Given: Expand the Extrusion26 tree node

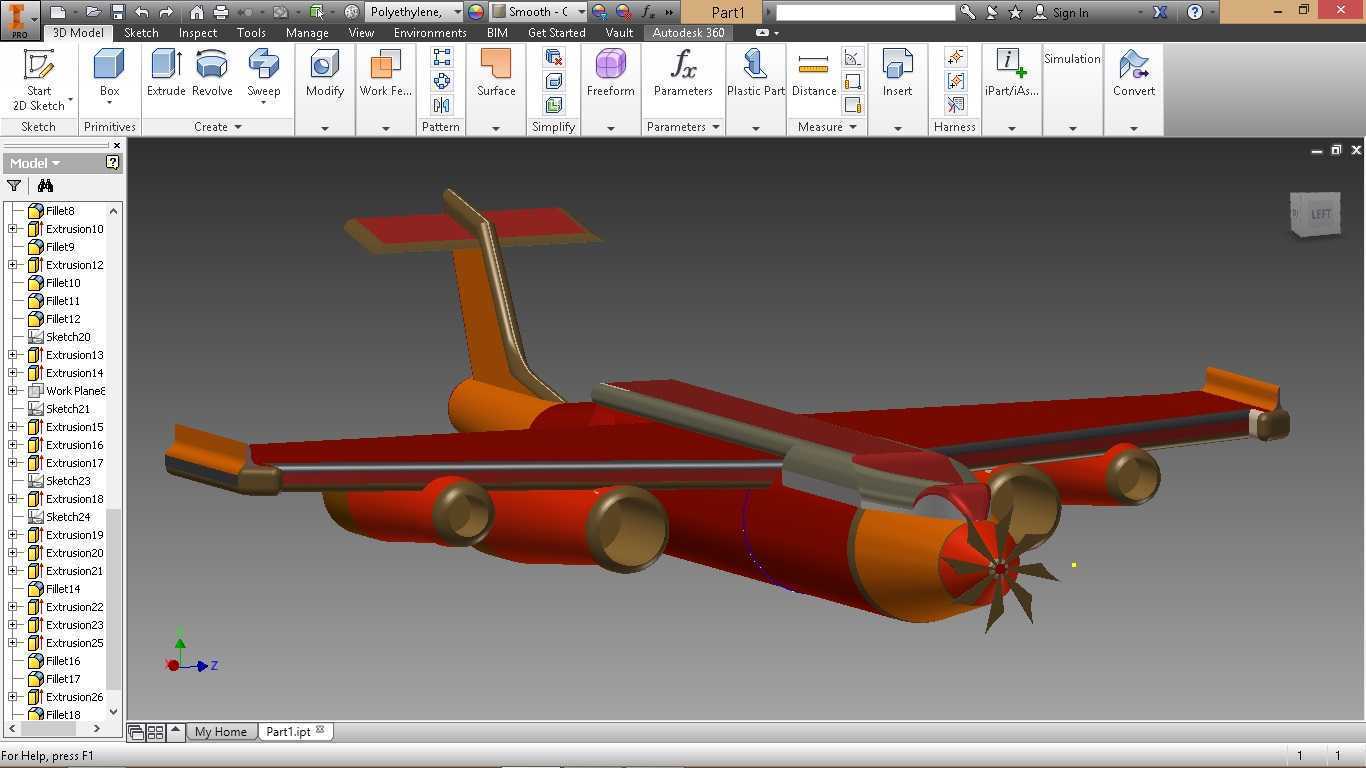Looking at the screenshot, I should coord(13,697).
